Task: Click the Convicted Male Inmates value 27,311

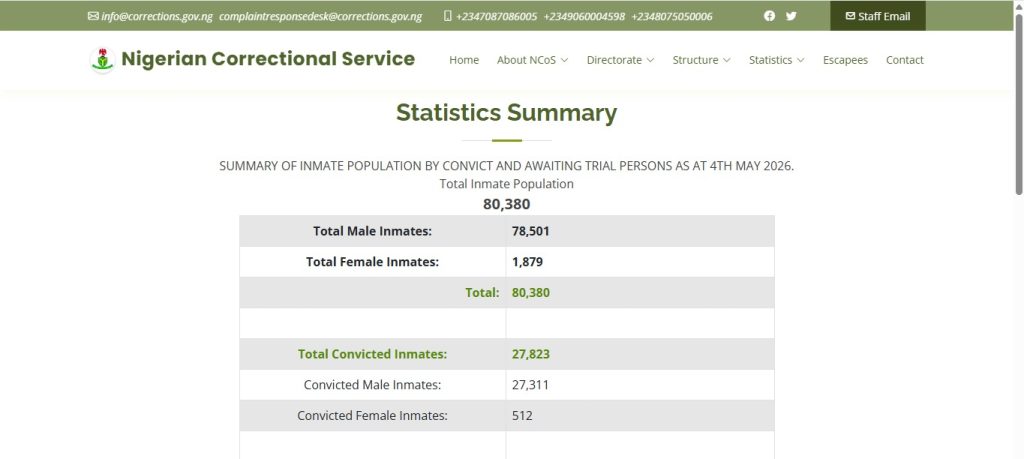Action: (x=530, y=385)
